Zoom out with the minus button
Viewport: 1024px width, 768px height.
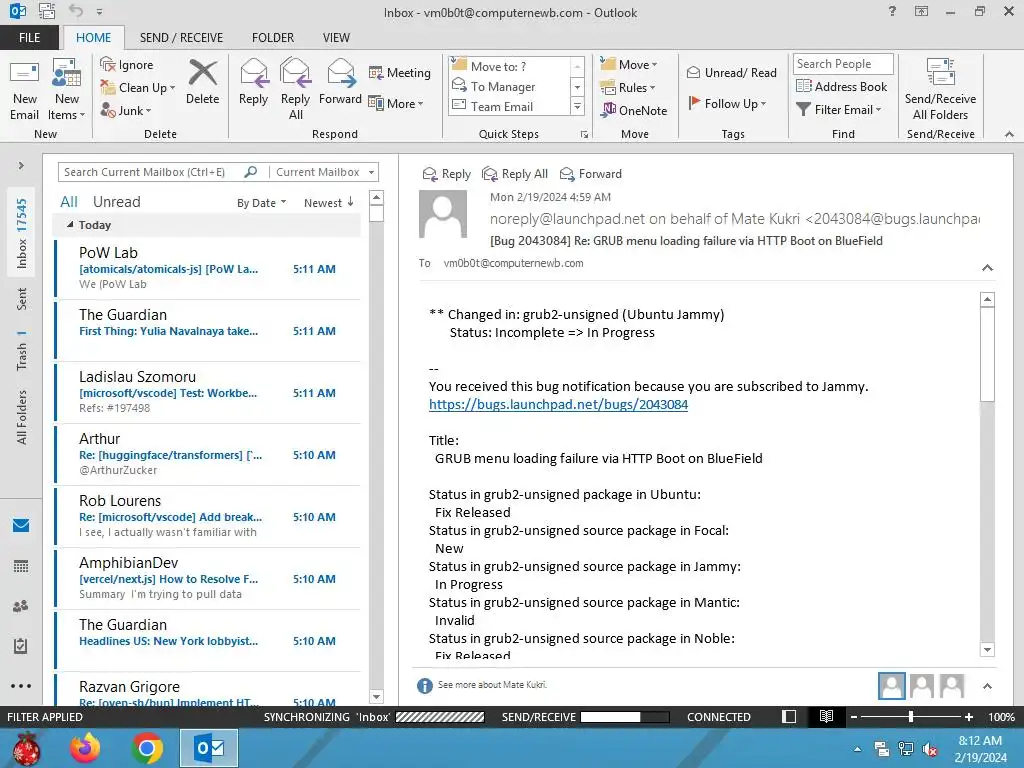pos(853,716)
